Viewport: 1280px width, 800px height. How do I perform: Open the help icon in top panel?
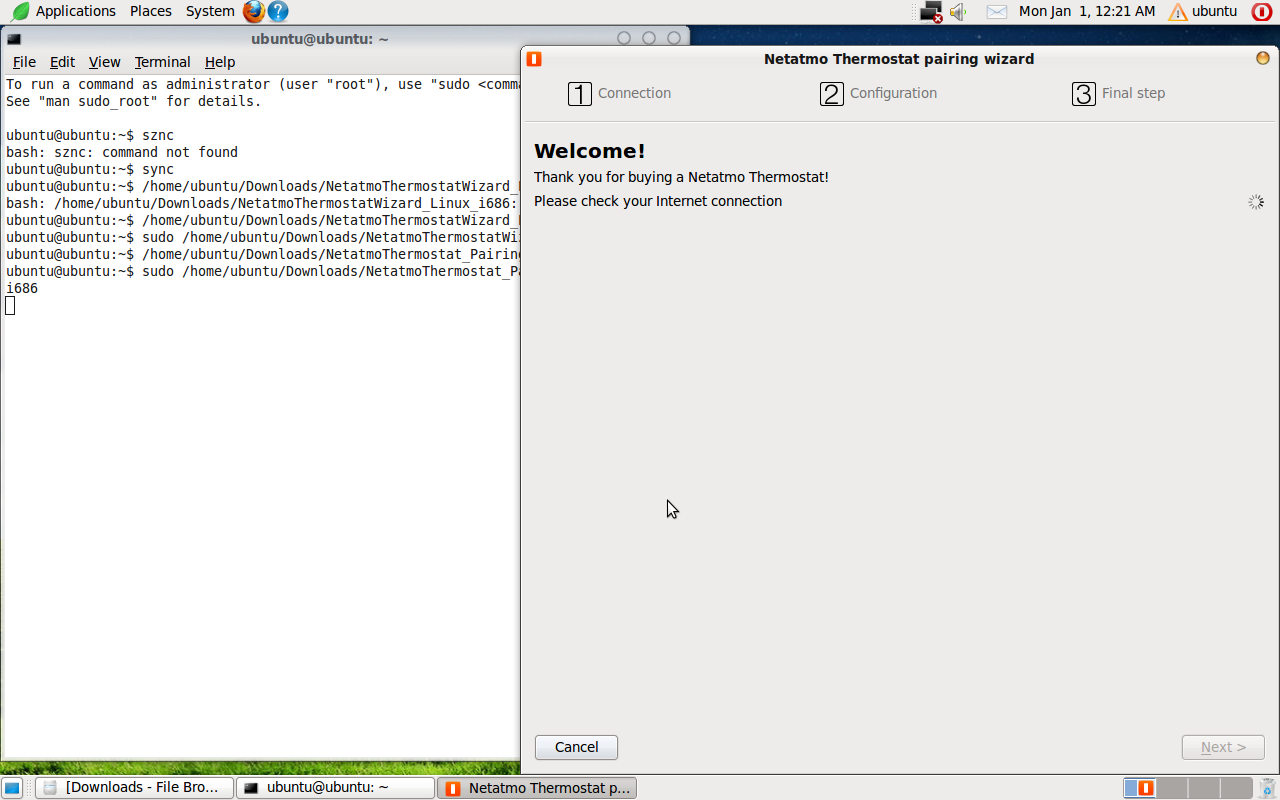tap(278, 11)
